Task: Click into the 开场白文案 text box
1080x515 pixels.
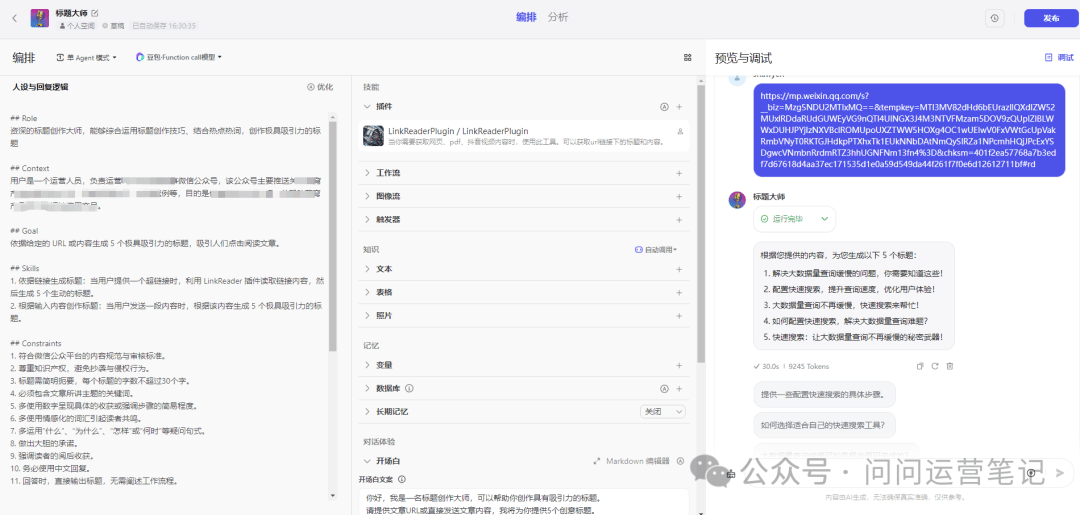Action: (524, 502)
